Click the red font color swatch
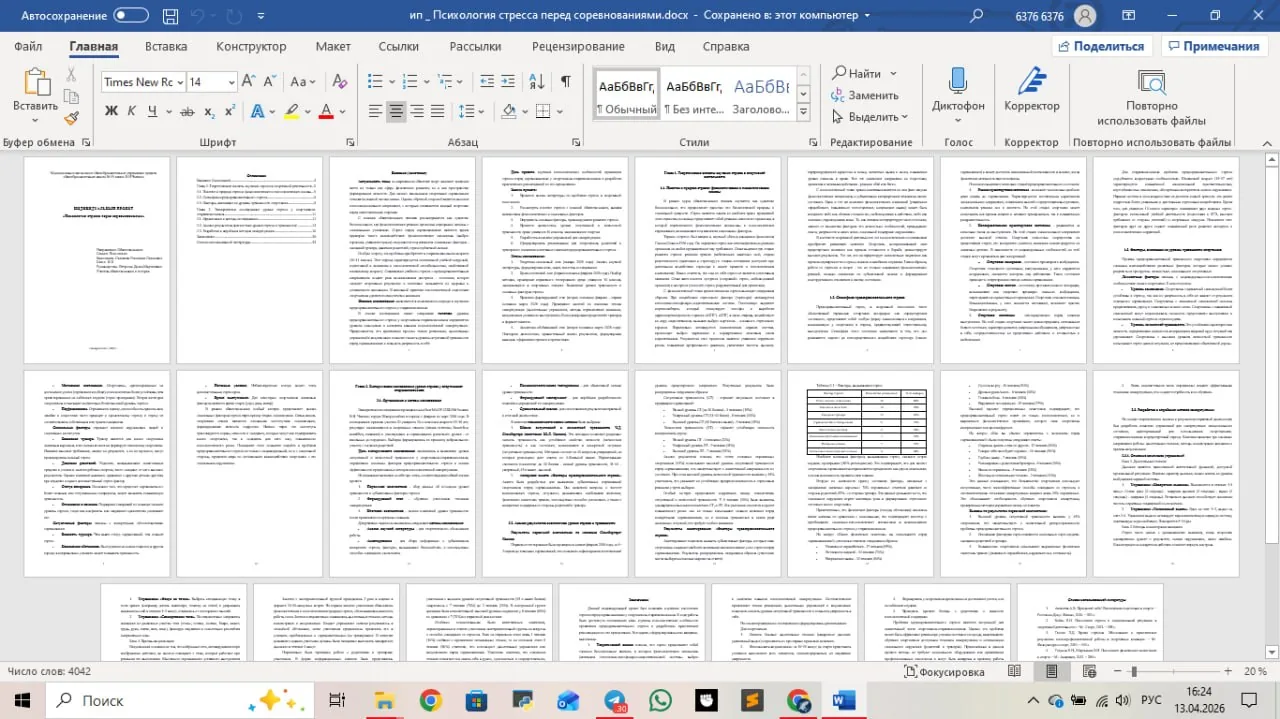The image size is (1280, 719). [x=325, y=111]
